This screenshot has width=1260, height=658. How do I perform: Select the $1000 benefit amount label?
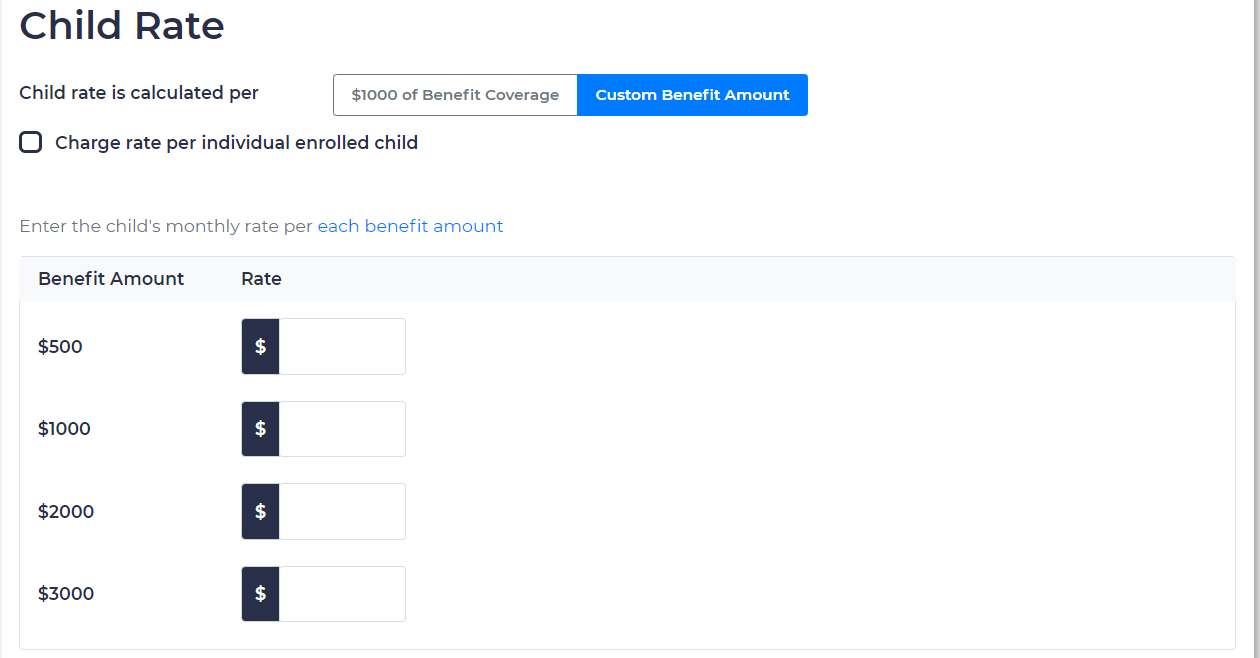point(66,428)
